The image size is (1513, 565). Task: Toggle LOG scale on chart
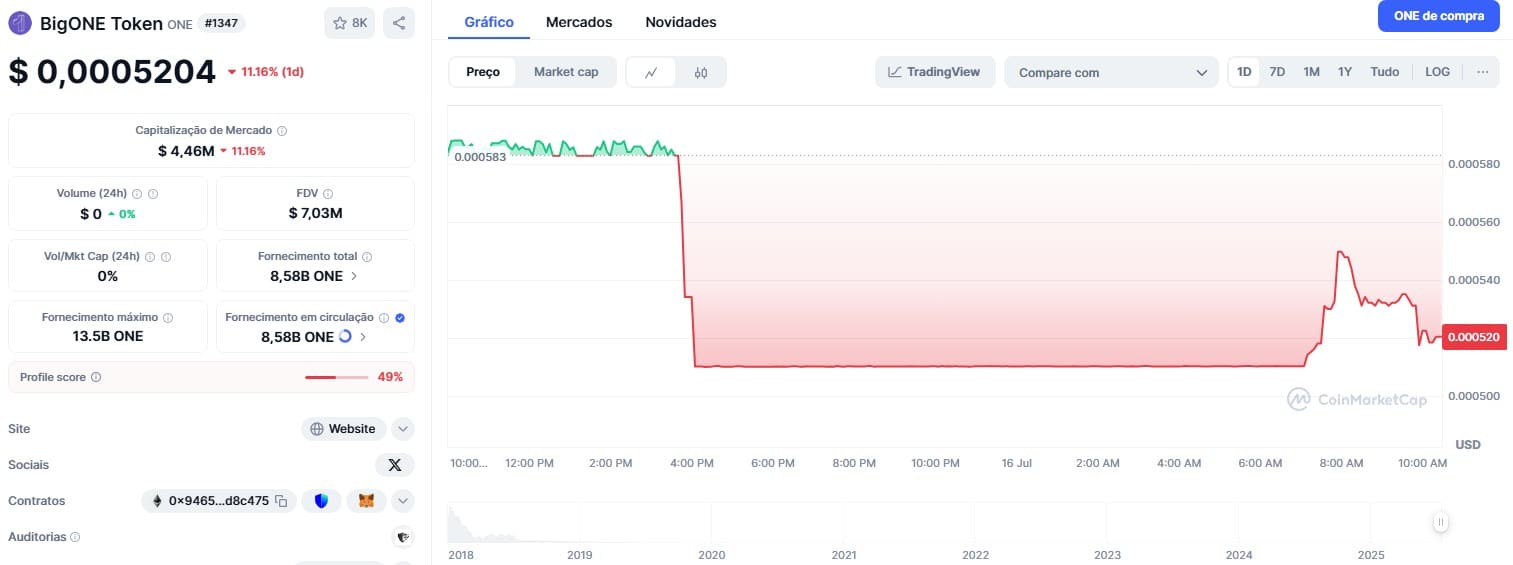tap(1438, 72)
